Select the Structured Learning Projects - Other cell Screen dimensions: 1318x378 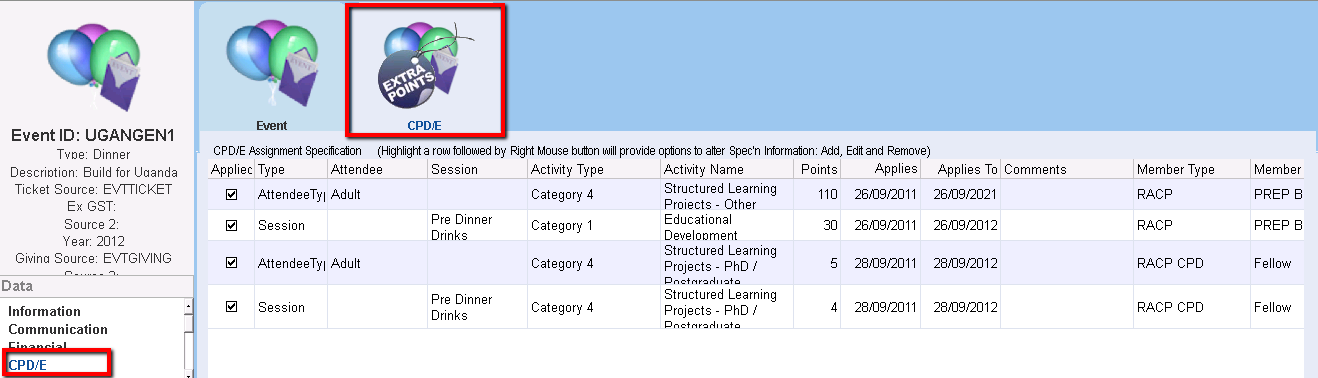tap(727, 195)
